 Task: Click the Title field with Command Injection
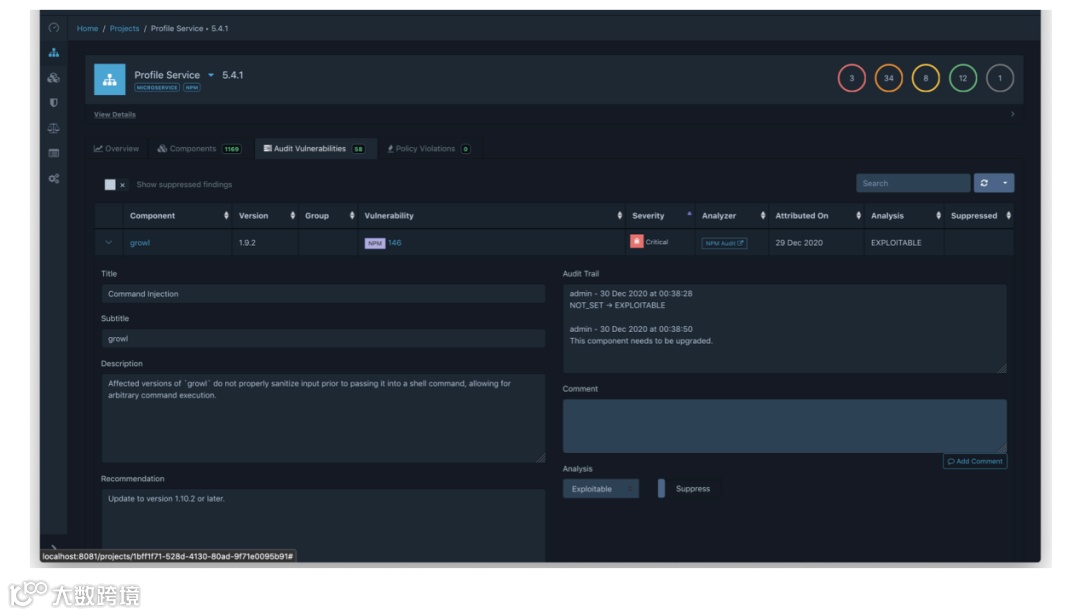pos(323,294)
